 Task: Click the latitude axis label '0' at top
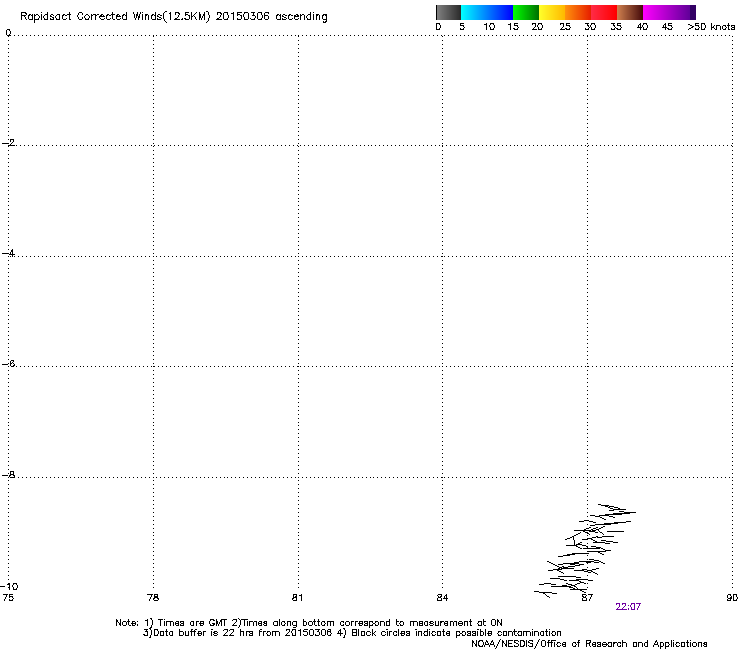pos(8,33)
